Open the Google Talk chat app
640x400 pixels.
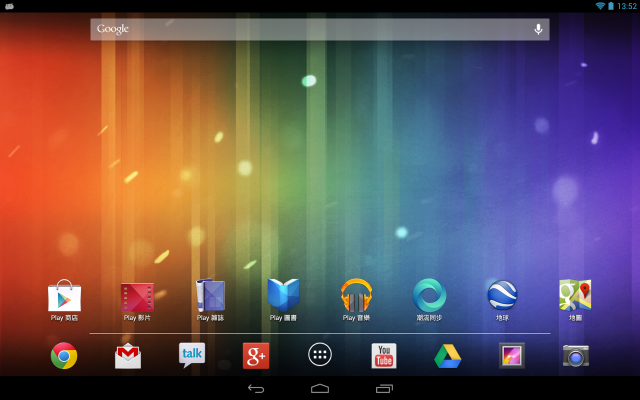click(x=192, y=355)
